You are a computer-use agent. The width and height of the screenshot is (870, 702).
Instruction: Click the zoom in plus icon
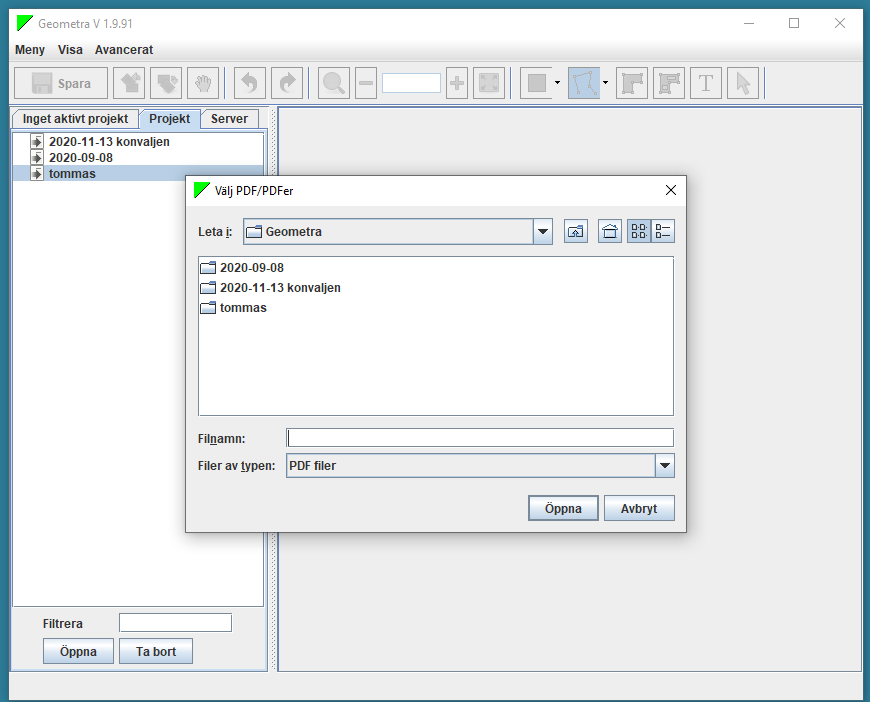point(457,83)
